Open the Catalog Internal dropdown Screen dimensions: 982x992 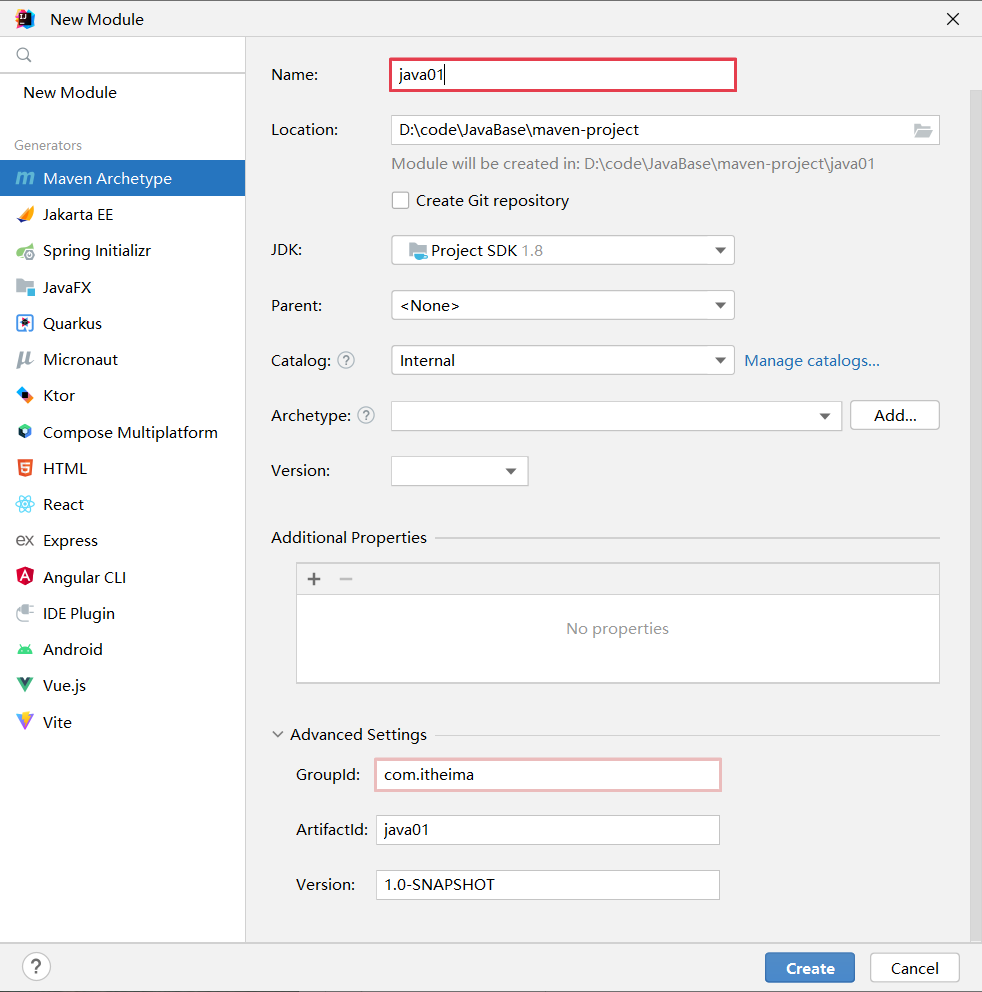(562, 360)
